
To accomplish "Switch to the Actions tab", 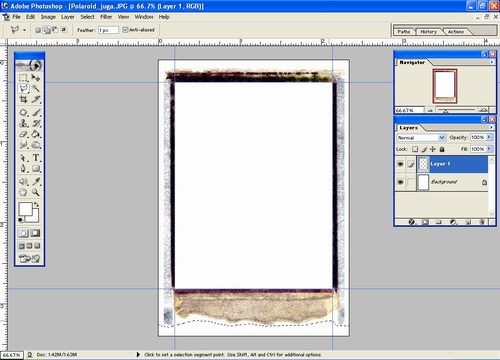I will (x=456, y=32).
